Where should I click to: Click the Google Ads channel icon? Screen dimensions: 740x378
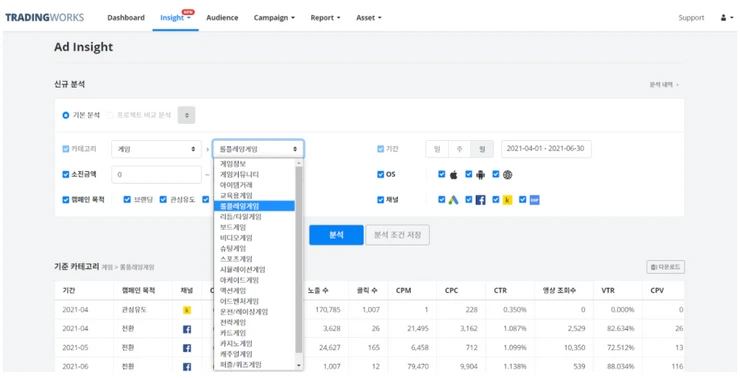(x=454, y=200)
